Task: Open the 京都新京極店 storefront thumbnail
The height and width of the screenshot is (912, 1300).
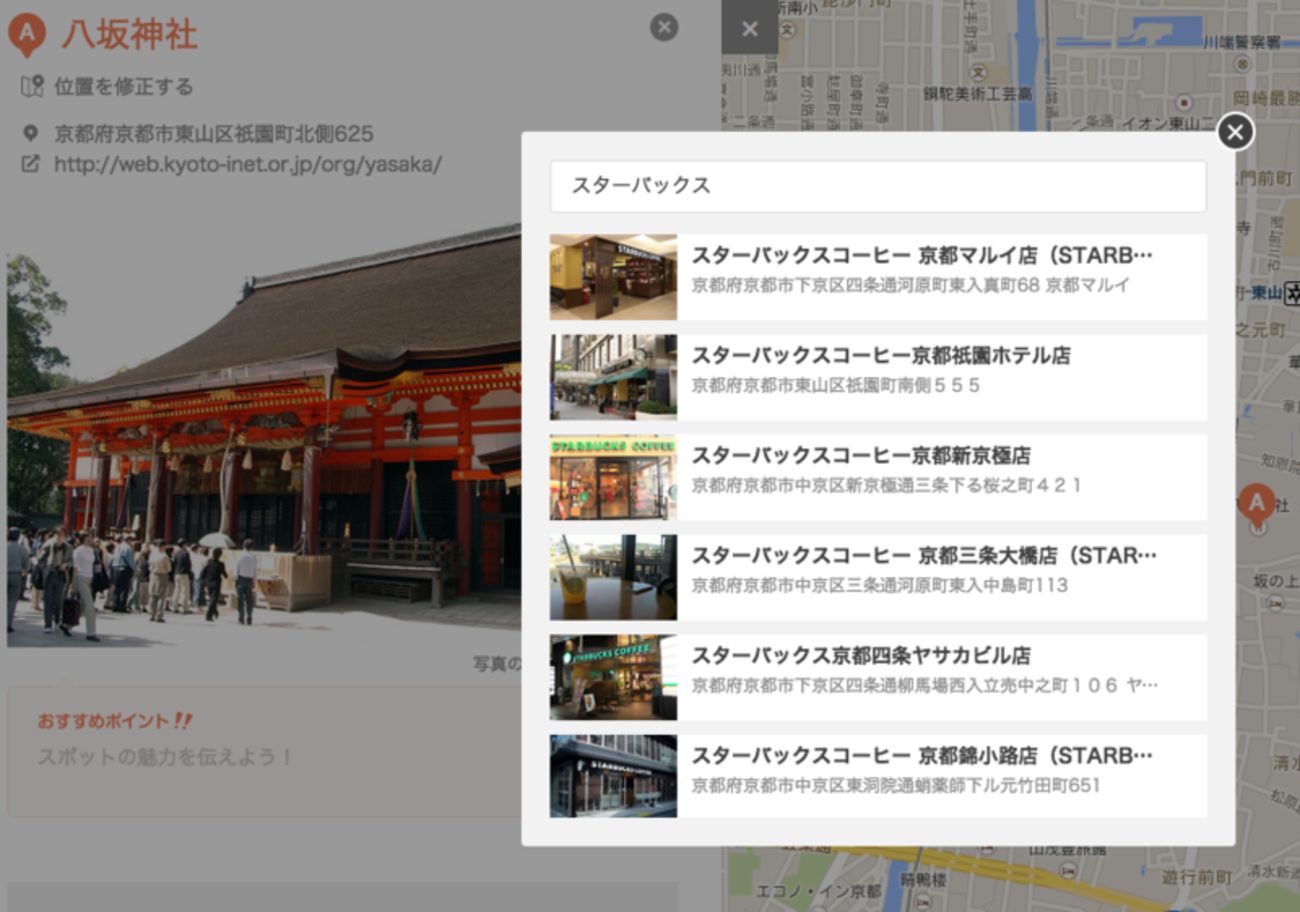Action: 613,477
